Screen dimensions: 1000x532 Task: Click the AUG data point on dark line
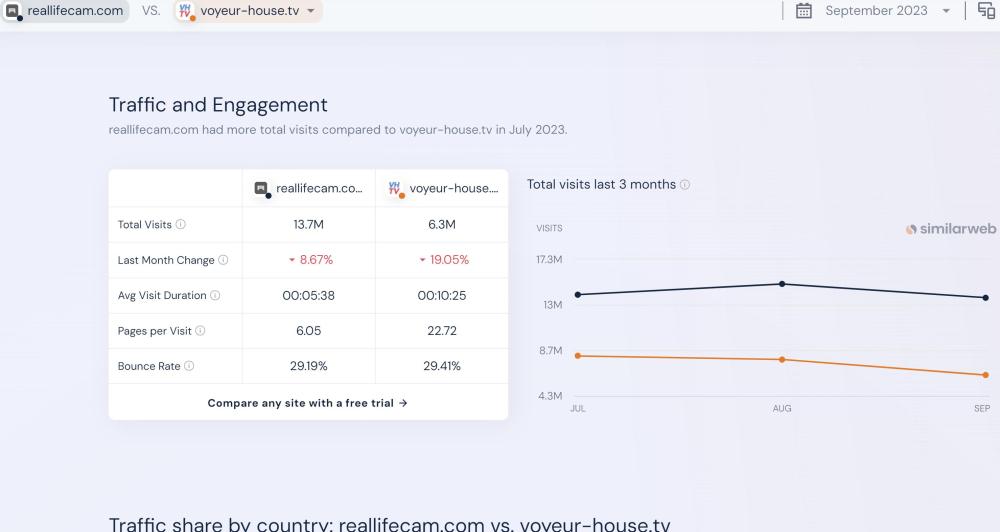(x=782, y=284)
